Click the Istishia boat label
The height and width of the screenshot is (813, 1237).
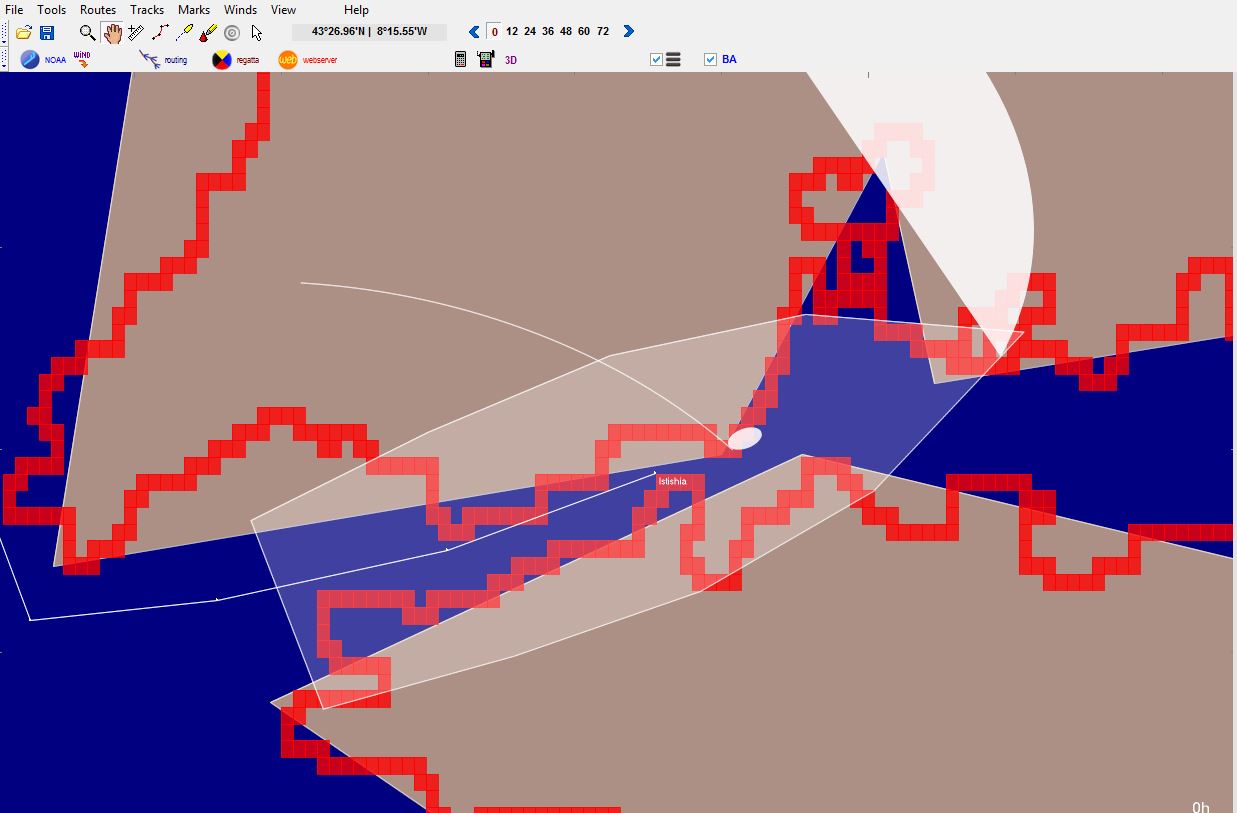672,482
